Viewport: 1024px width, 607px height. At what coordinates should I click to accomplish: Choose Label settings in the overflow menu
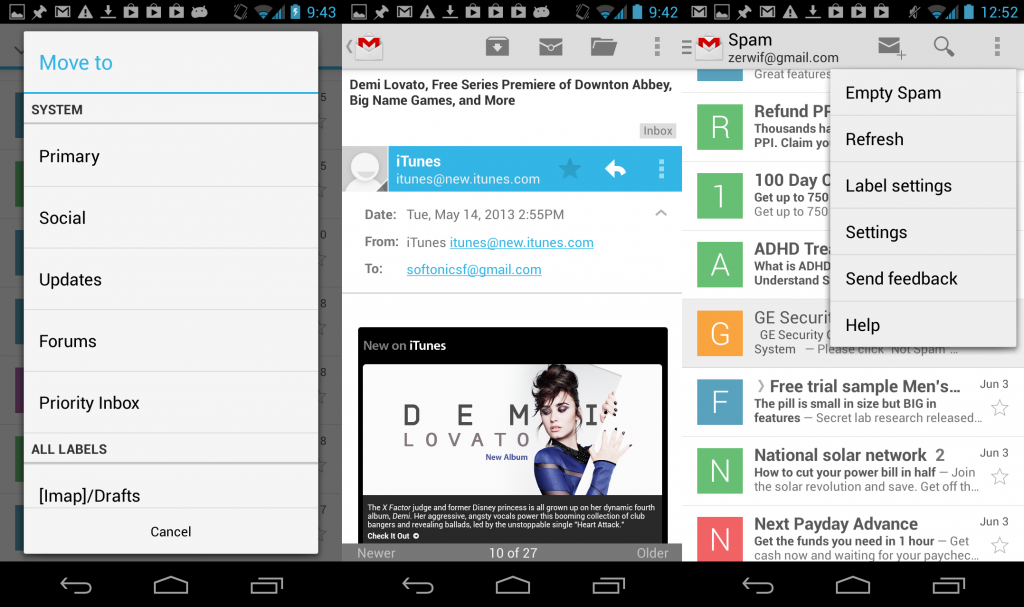point(898,186)
